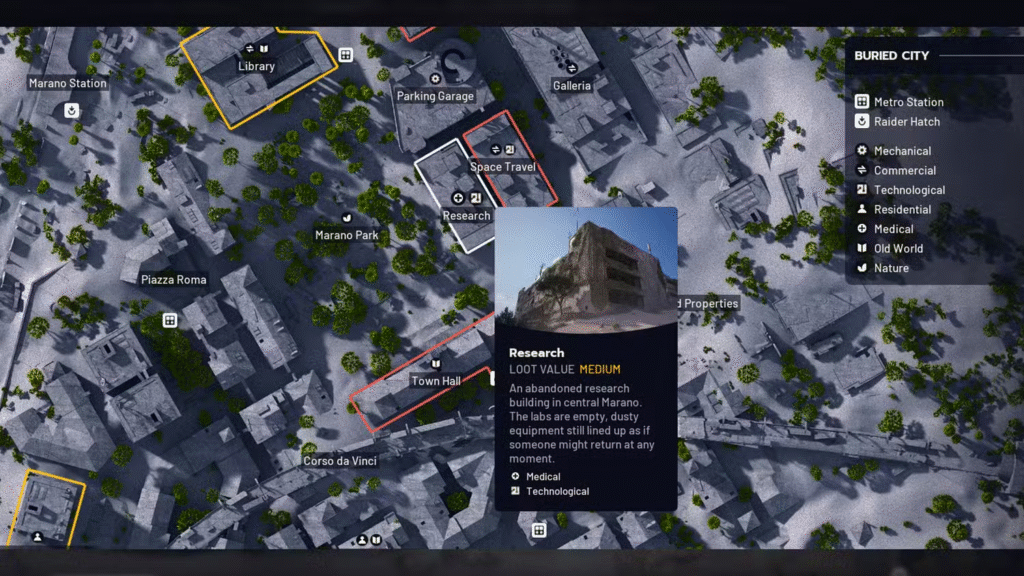Select the Library location label
Screen dimensions: 1024x576
(x=256, y=67)
